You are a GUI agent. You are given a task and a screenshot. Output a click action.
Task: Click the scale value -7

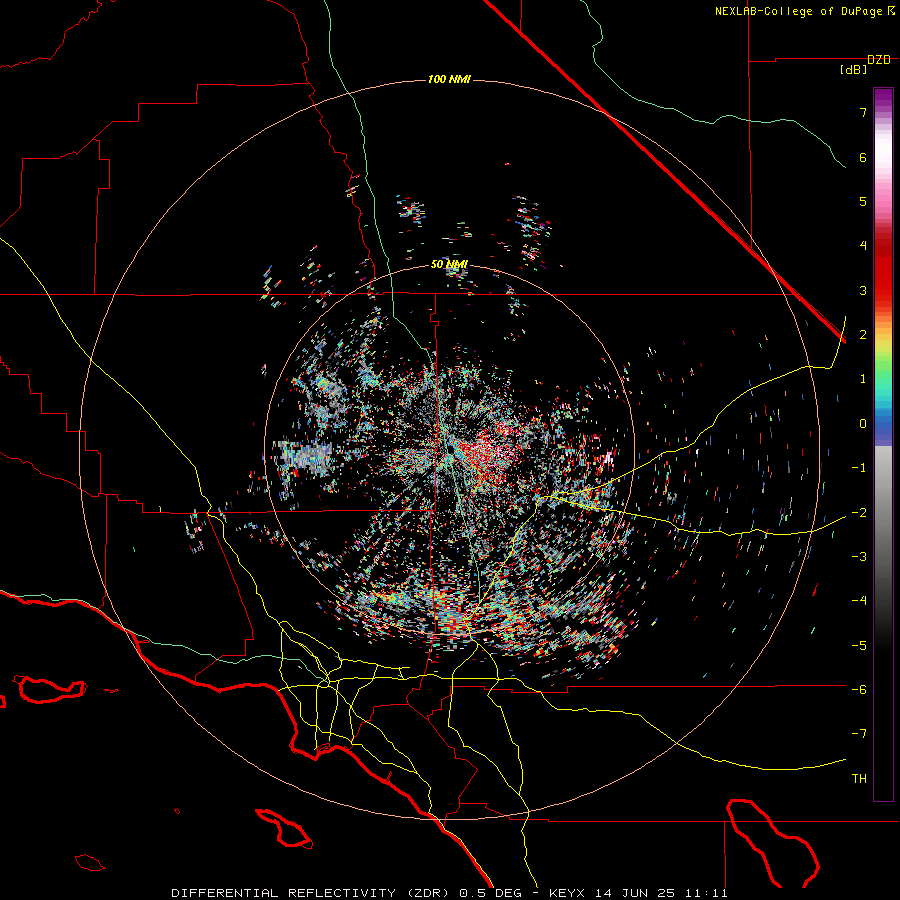(x=859, y=734)
